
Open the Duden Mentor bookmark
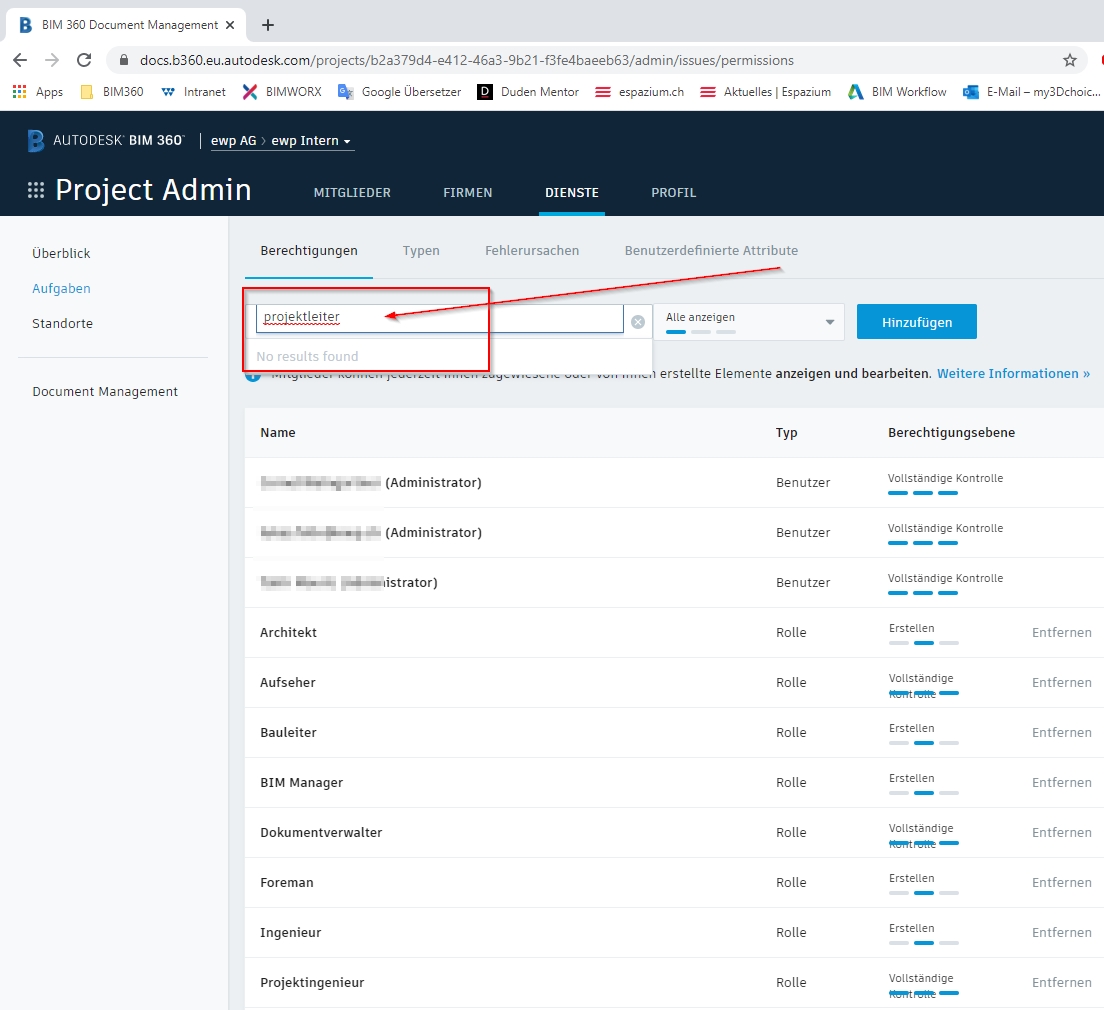coord(528,92)
